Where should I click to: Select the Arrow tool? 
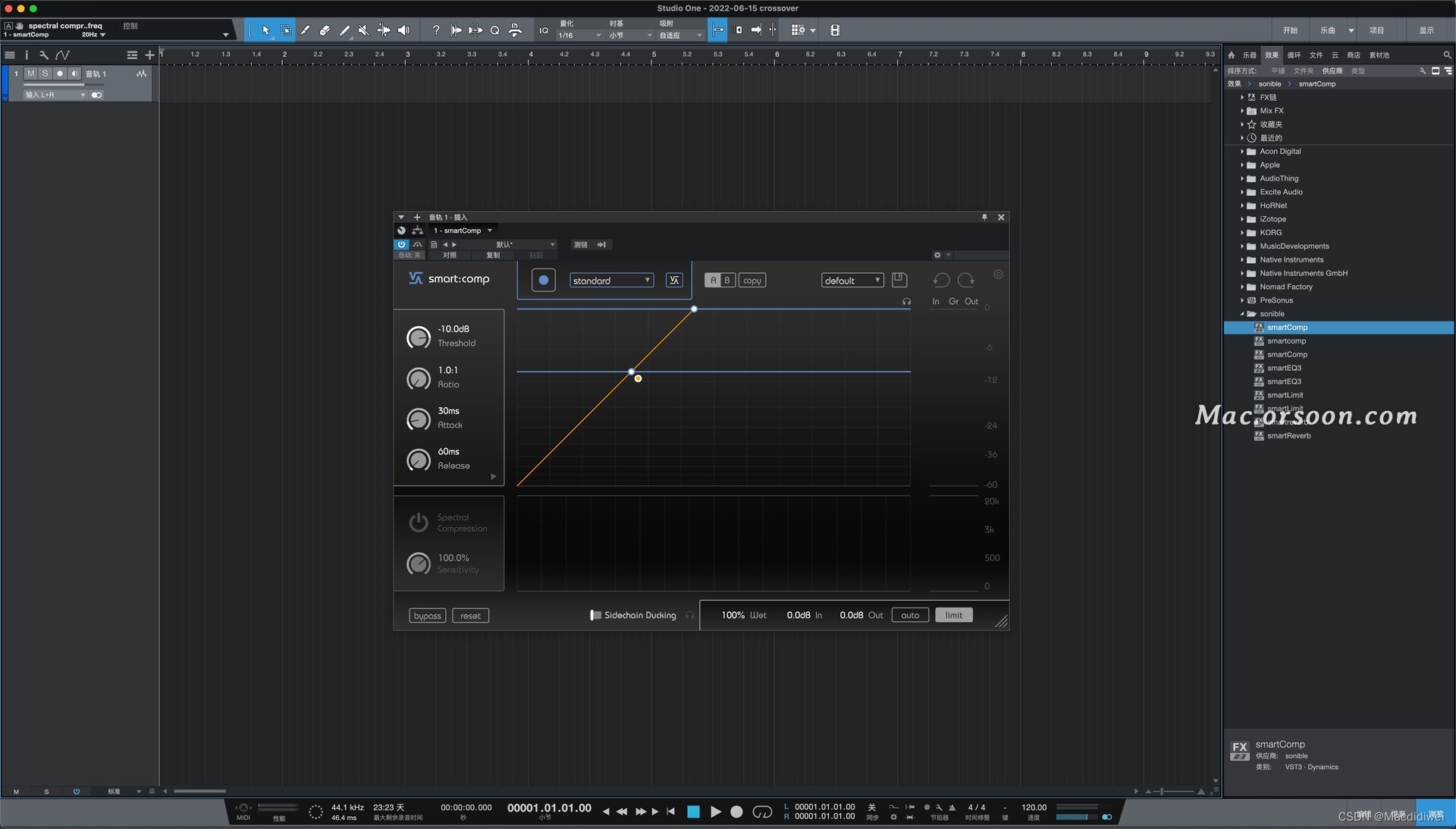click(265, 30)
